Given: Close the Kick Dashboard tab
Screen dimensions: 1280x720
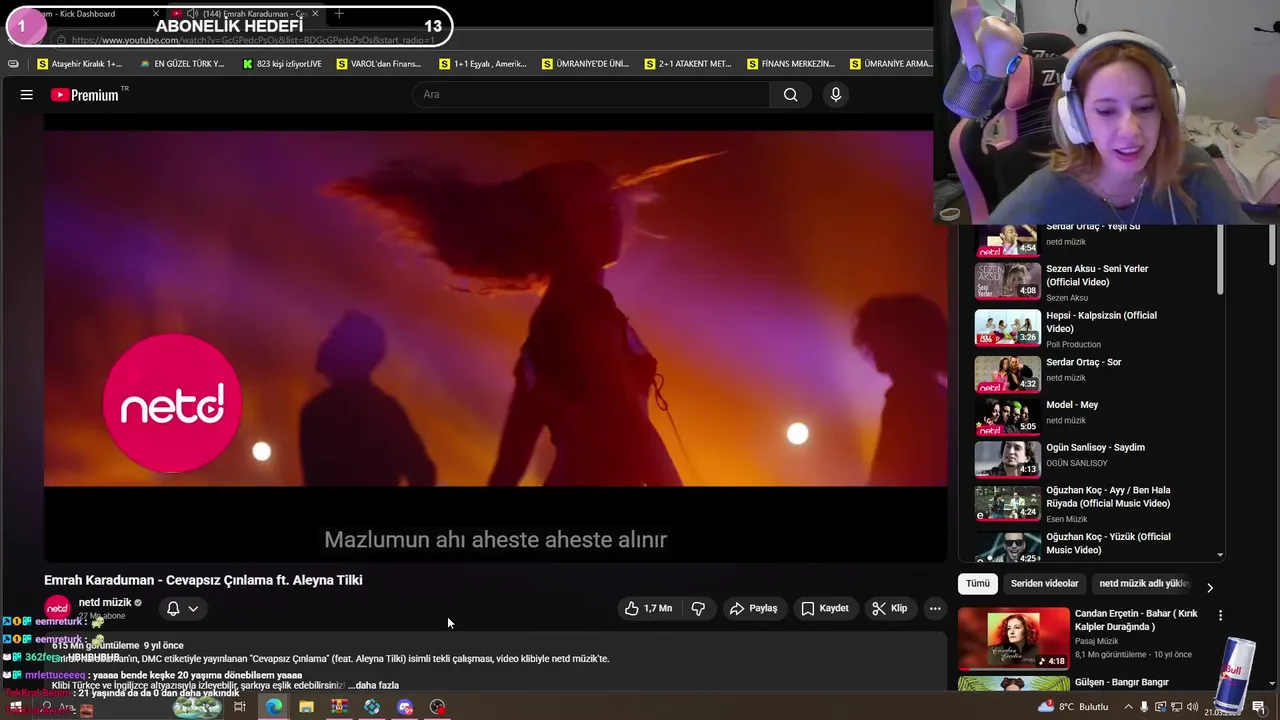Looking at the screenshot, I should 156,14.
